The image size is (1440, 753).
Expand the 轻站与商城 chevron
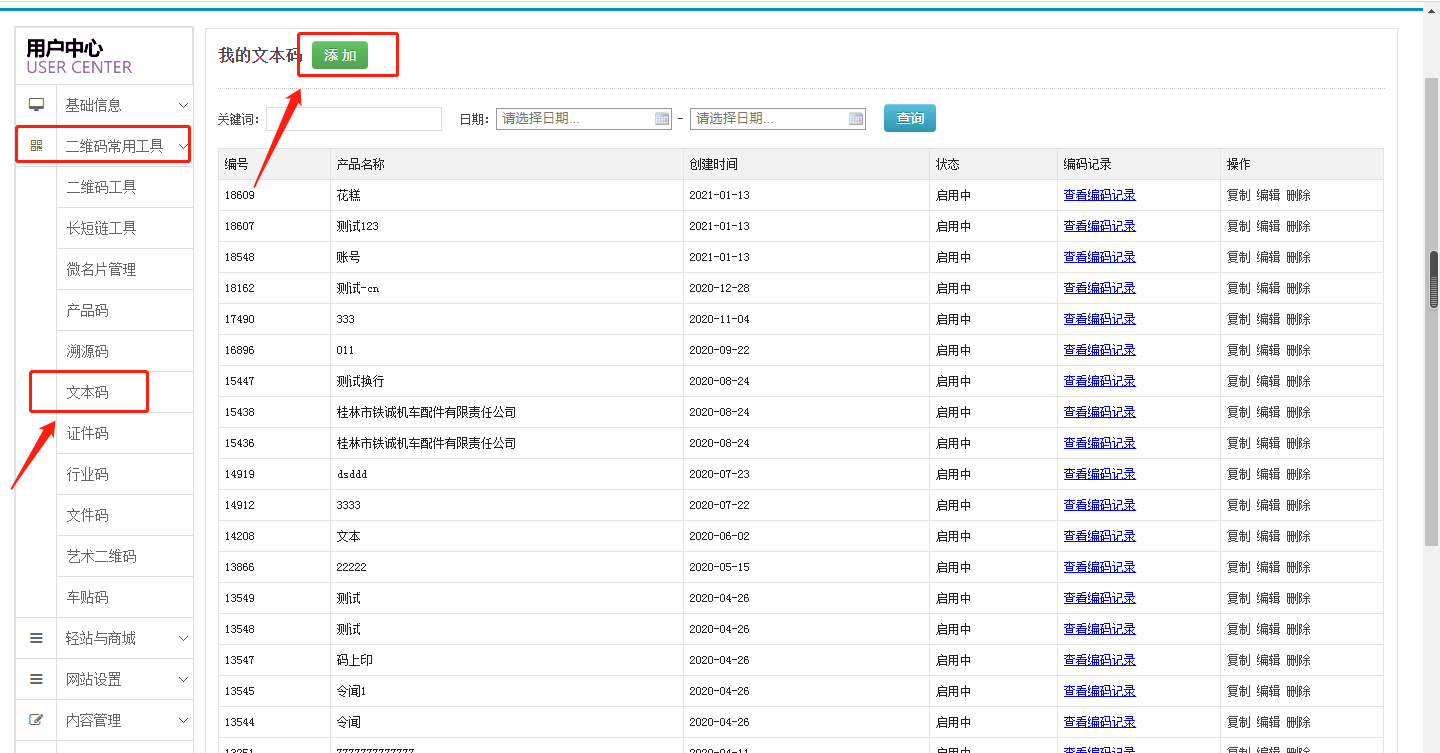click(183, 638)
